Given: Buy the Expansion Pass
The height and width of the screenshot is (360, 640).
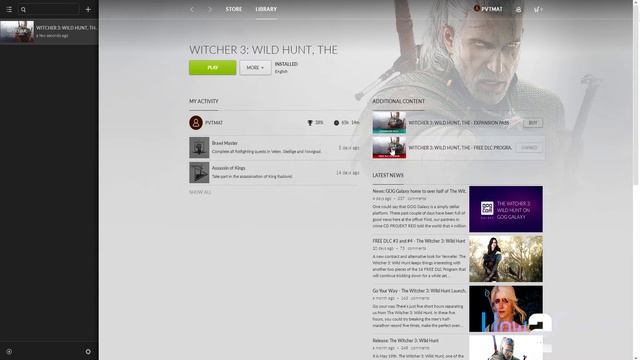Looking at the screenshot, I should click(533, 123).
